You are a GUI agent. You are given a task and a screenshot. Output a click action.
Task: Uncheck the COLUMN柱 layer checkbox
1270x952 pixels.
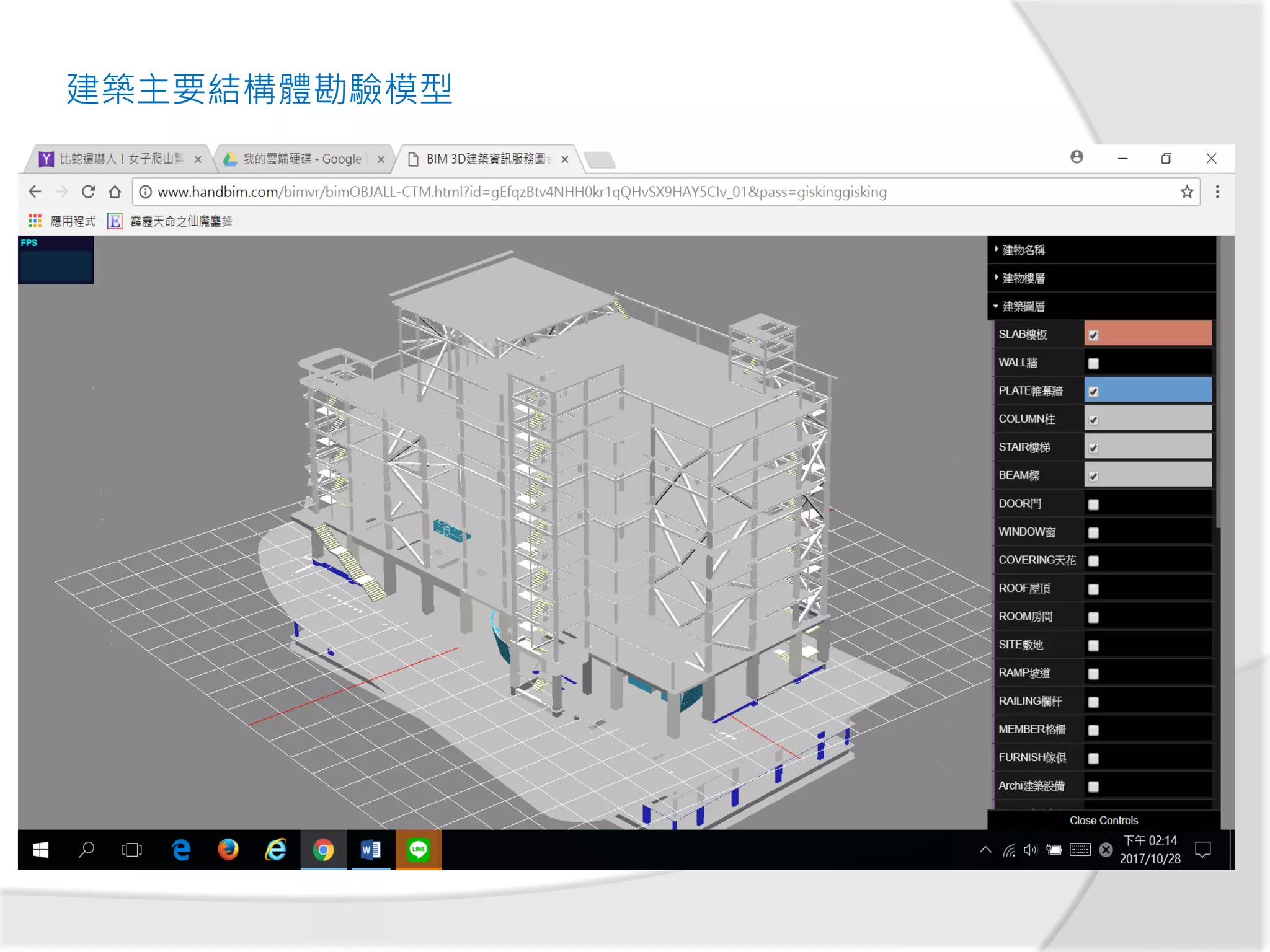coord(1094,420)
